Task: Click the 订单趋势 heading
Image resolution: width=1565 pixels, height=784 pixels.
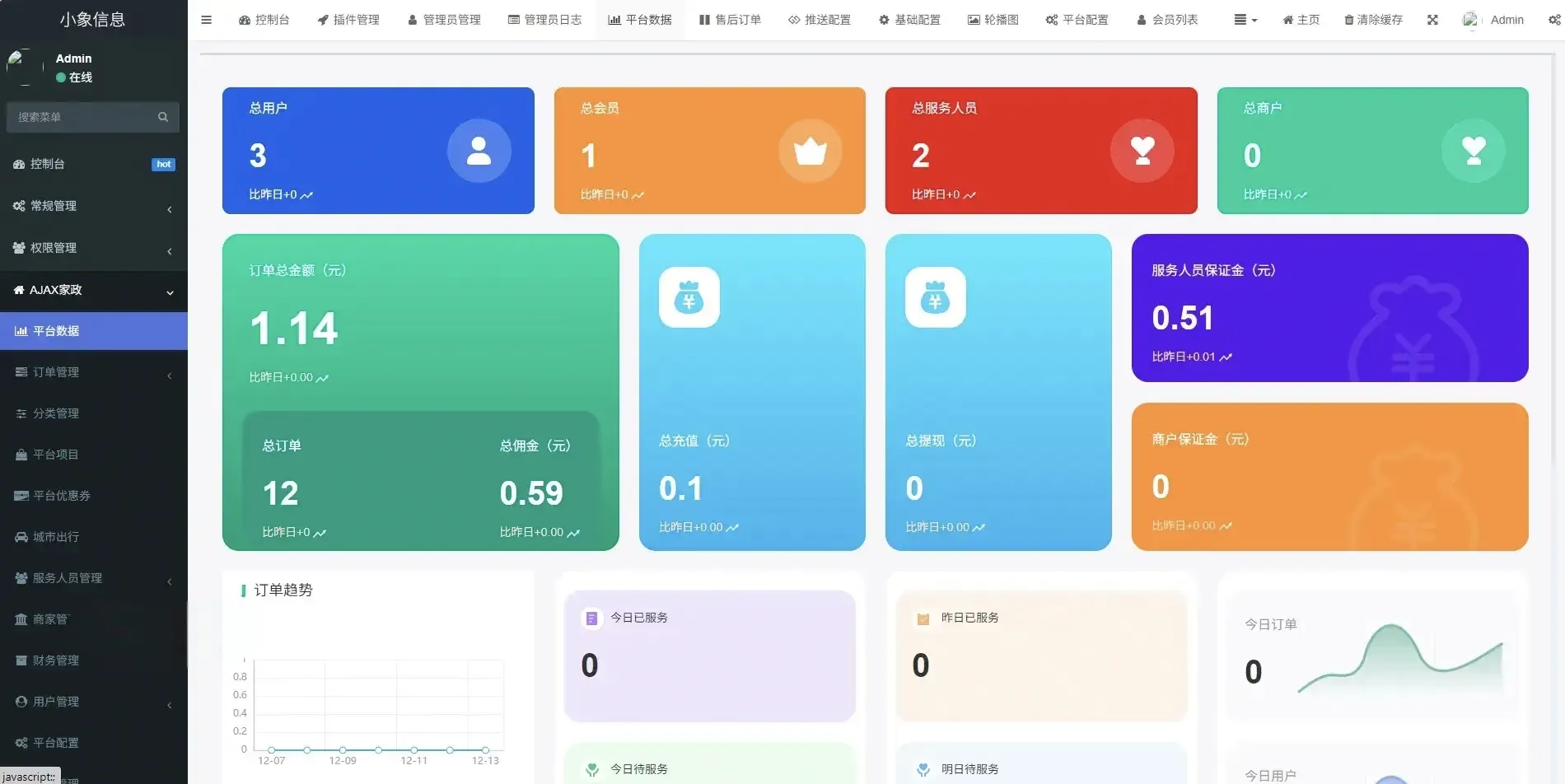Action: point(283,590)
